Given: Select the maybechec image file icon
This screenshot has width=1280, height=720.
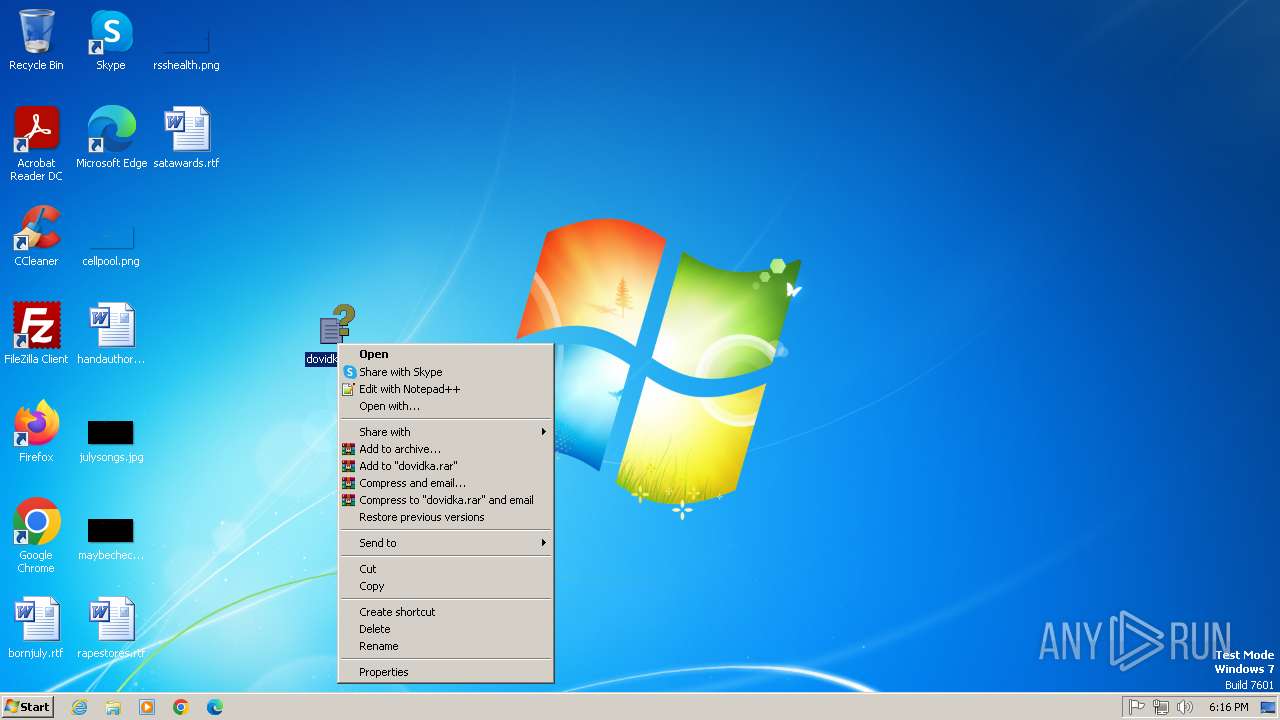Looking at the screenshot, I should [111, 538].
